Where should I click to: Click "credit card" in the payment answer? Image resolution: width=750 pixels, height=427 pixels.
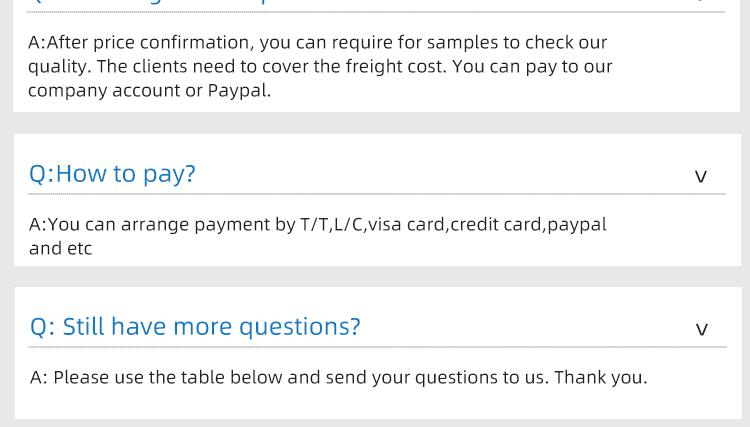[495, 224]
